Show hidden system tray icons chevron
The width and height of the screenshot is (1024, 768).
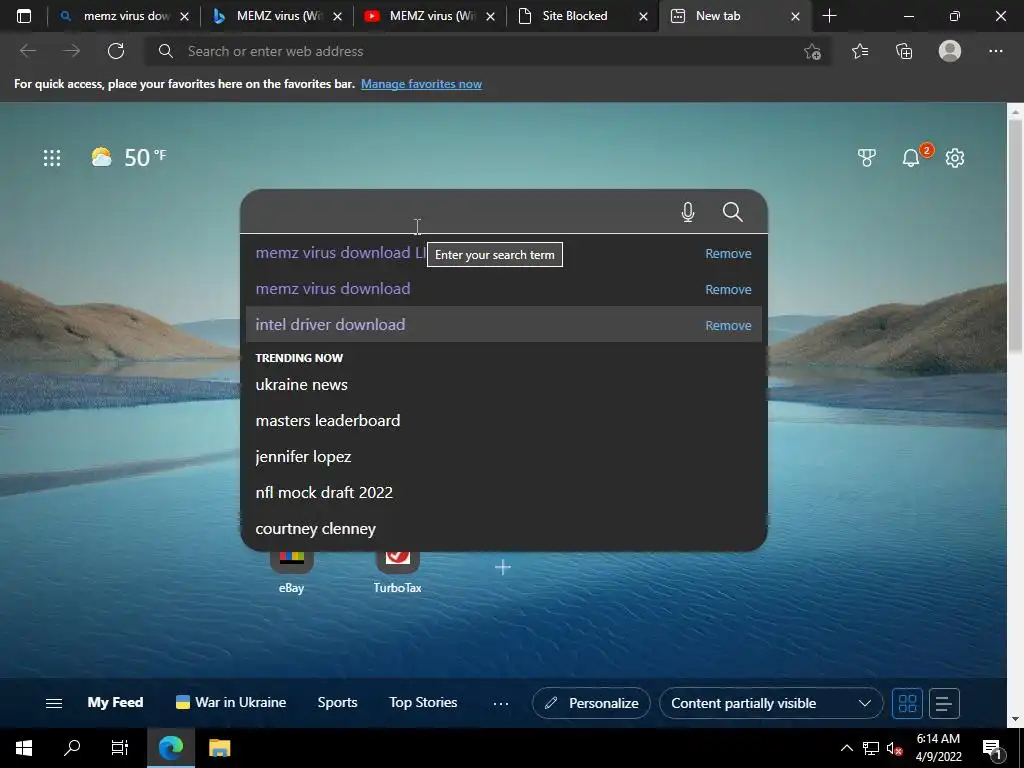846,748
